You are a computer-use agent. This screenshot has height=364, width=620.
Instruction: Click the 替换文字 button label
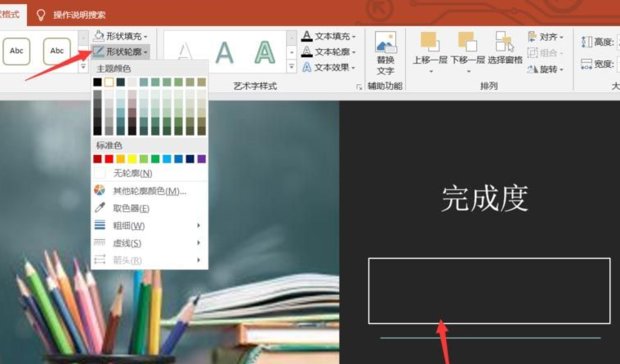pyautogui.click(x=386, y=65)
